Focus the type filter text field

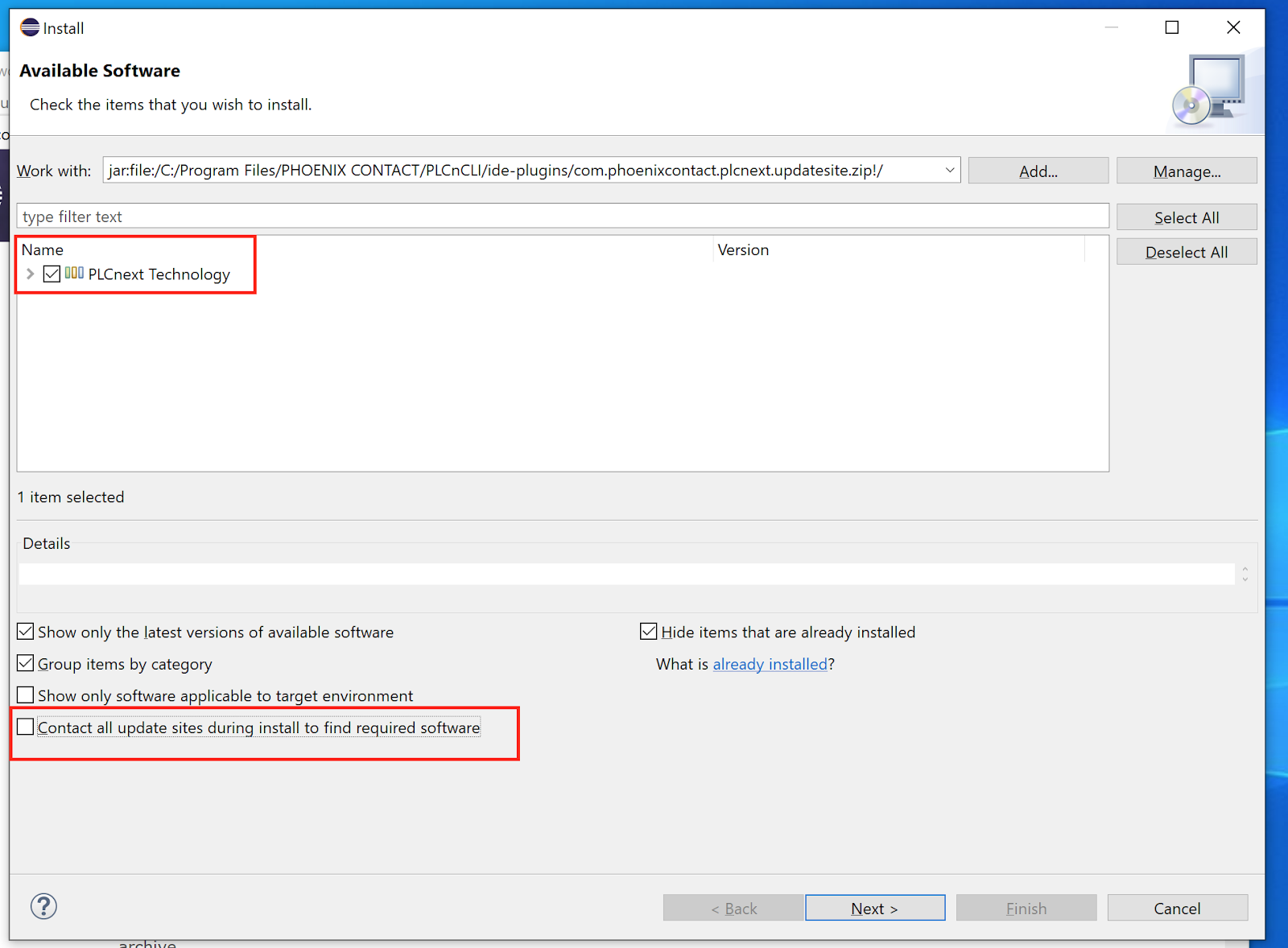[x=563, y=216]
